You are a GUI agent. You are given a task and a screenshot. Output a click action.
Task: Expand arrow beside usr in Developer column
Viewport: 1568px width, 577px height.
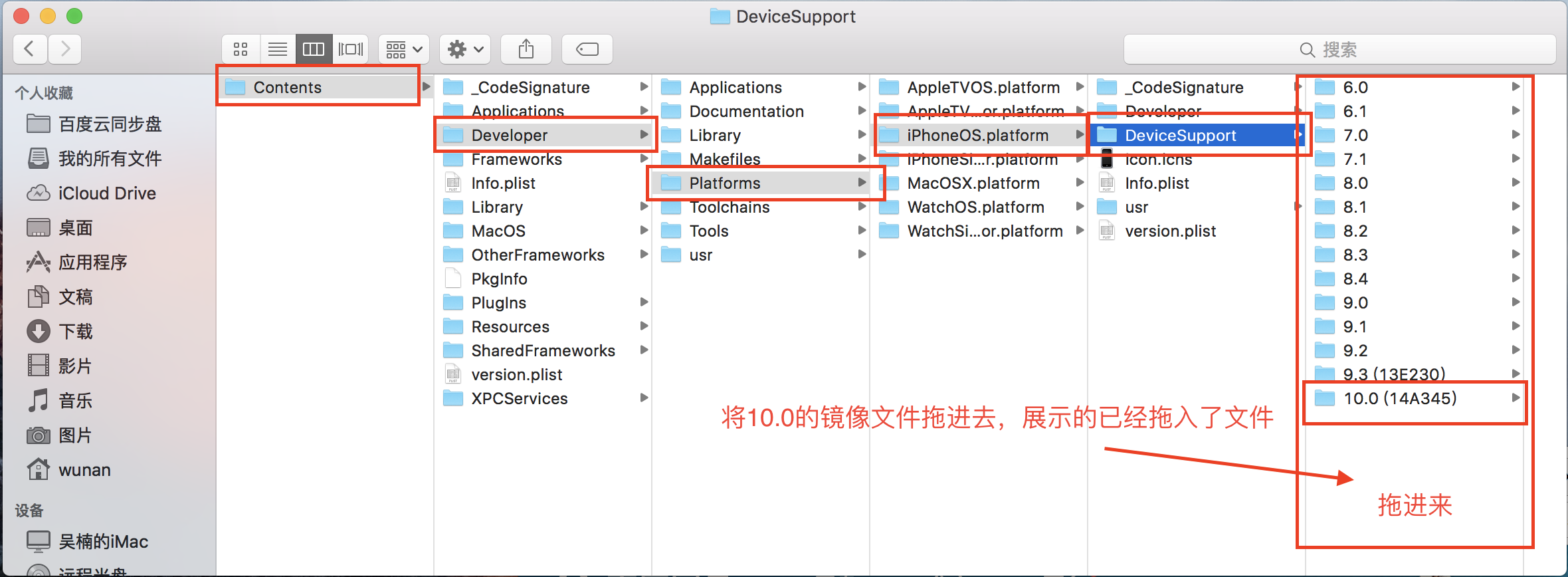[x=862, y=254]
